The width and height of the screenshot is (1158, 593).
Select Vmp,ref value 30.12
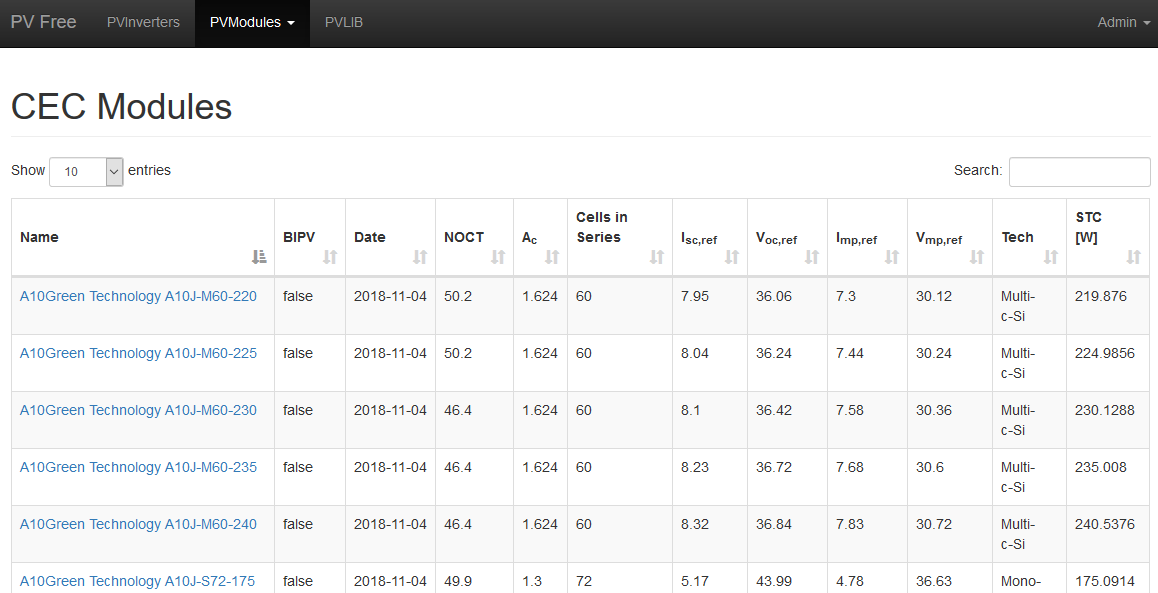(933, 296)
